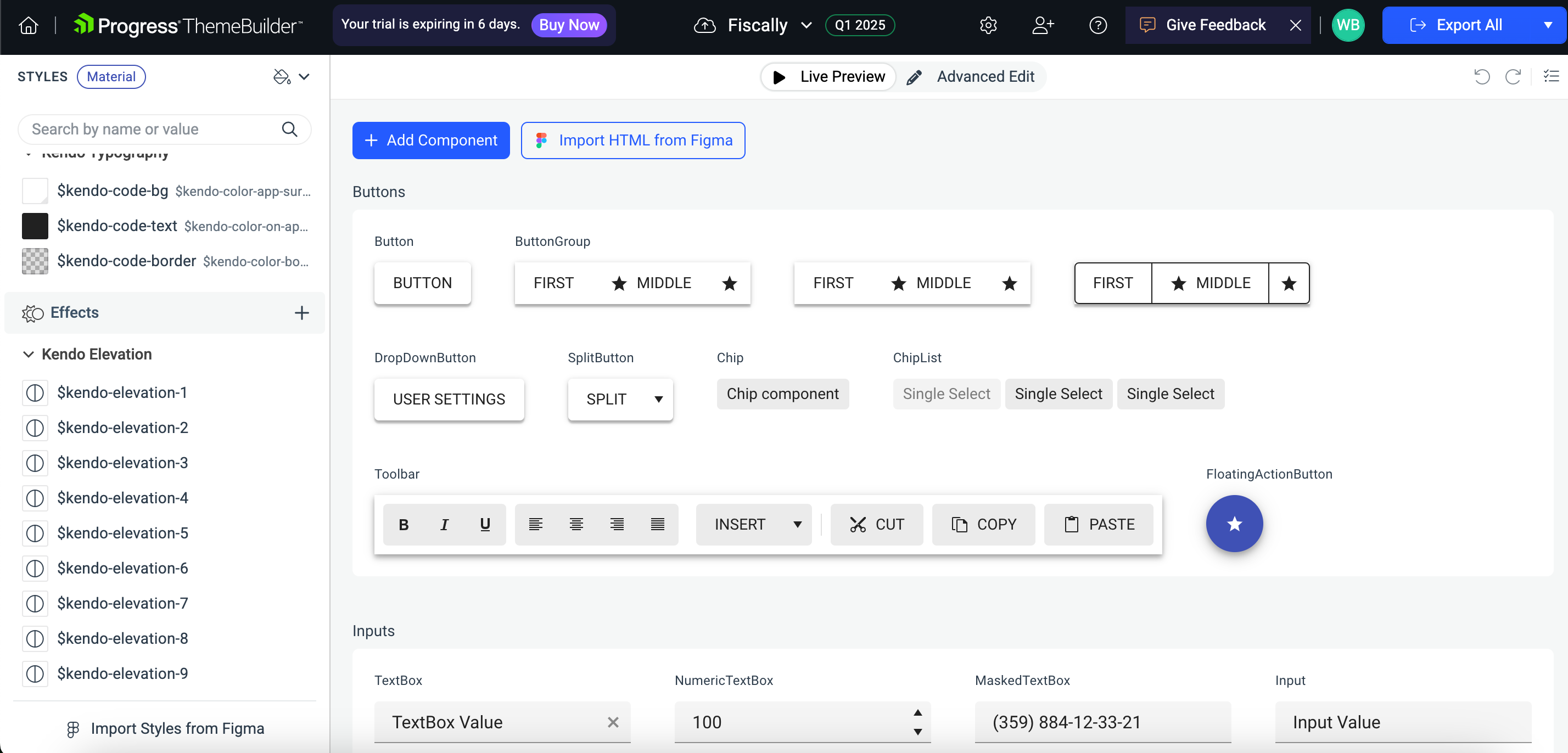Viewport: 1568px width, 753px height.
Task: Open the $kendo-code-bg color swatch
Action: (35, 191)
